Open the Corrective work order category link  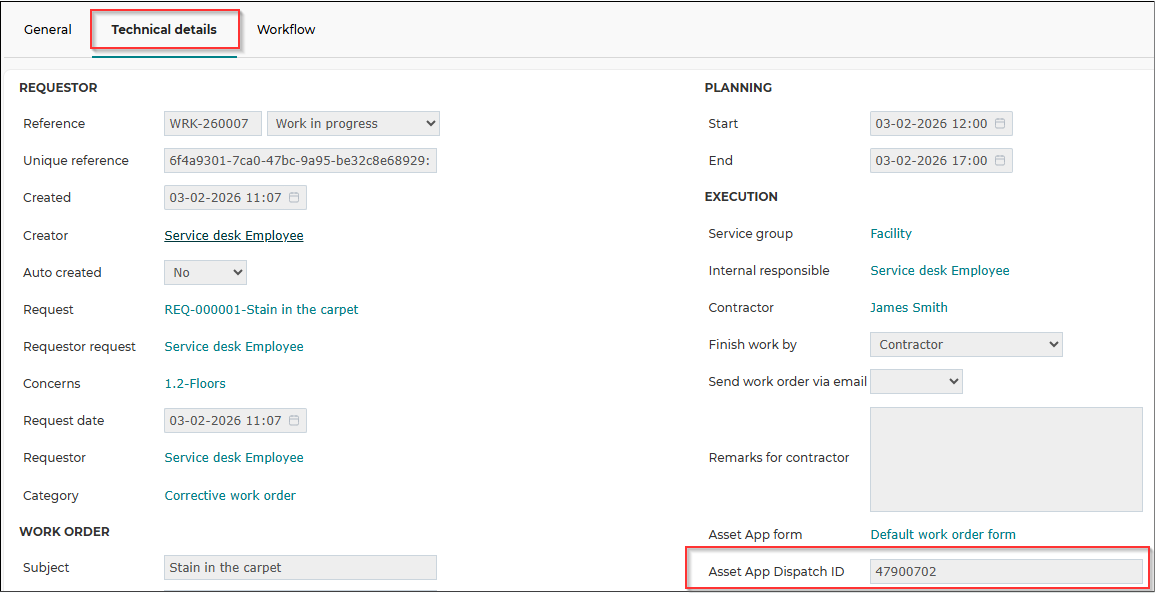[230, 496]
